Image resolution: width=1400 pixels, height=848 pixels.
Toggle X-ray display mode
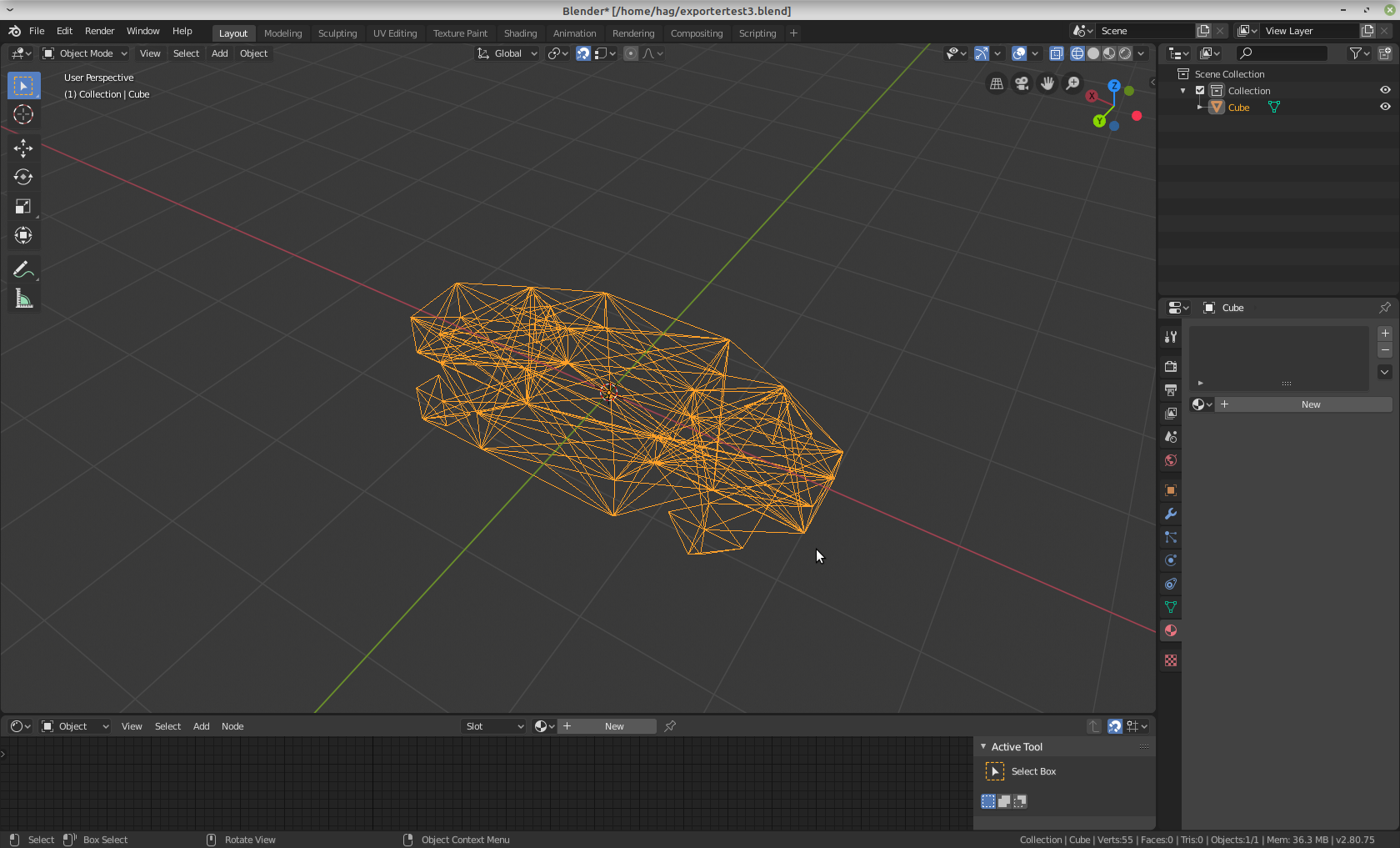(x=1056, y=53)
